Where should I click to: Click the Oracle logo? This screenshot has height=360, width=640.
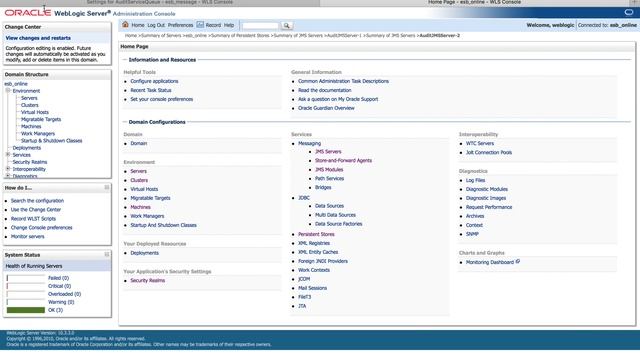(28, 13)
